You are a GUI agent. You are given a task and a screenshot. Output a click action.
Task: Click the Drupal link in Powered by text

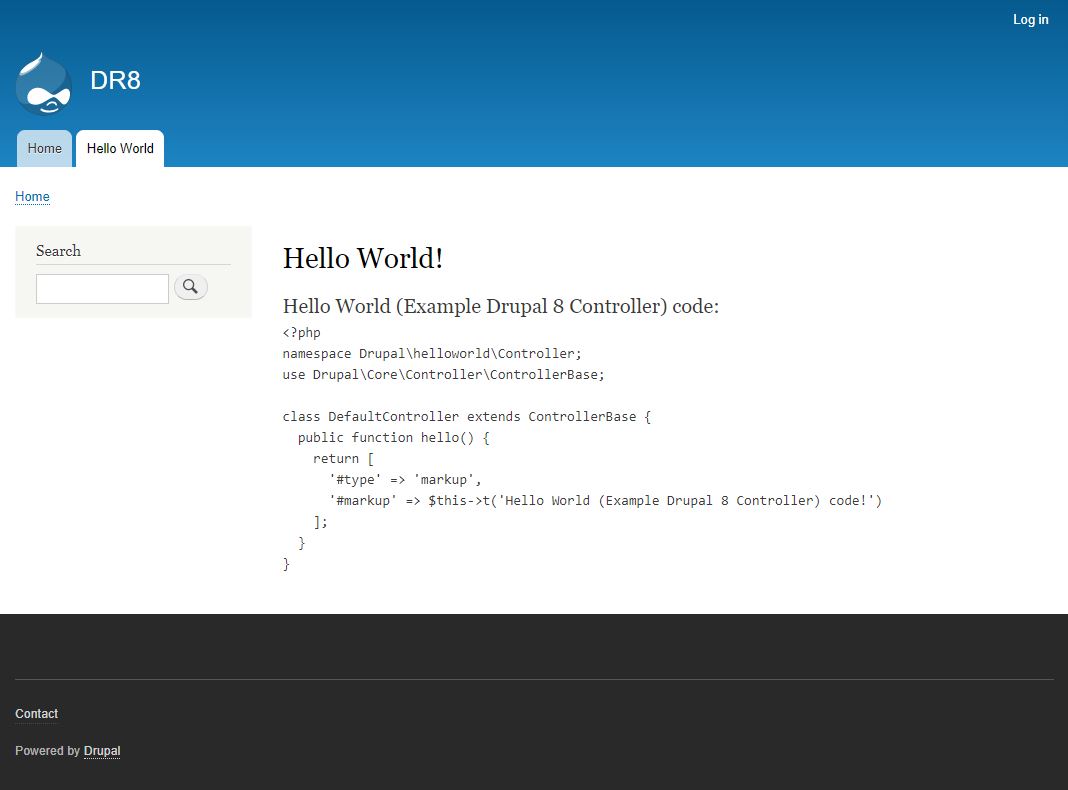102,751
